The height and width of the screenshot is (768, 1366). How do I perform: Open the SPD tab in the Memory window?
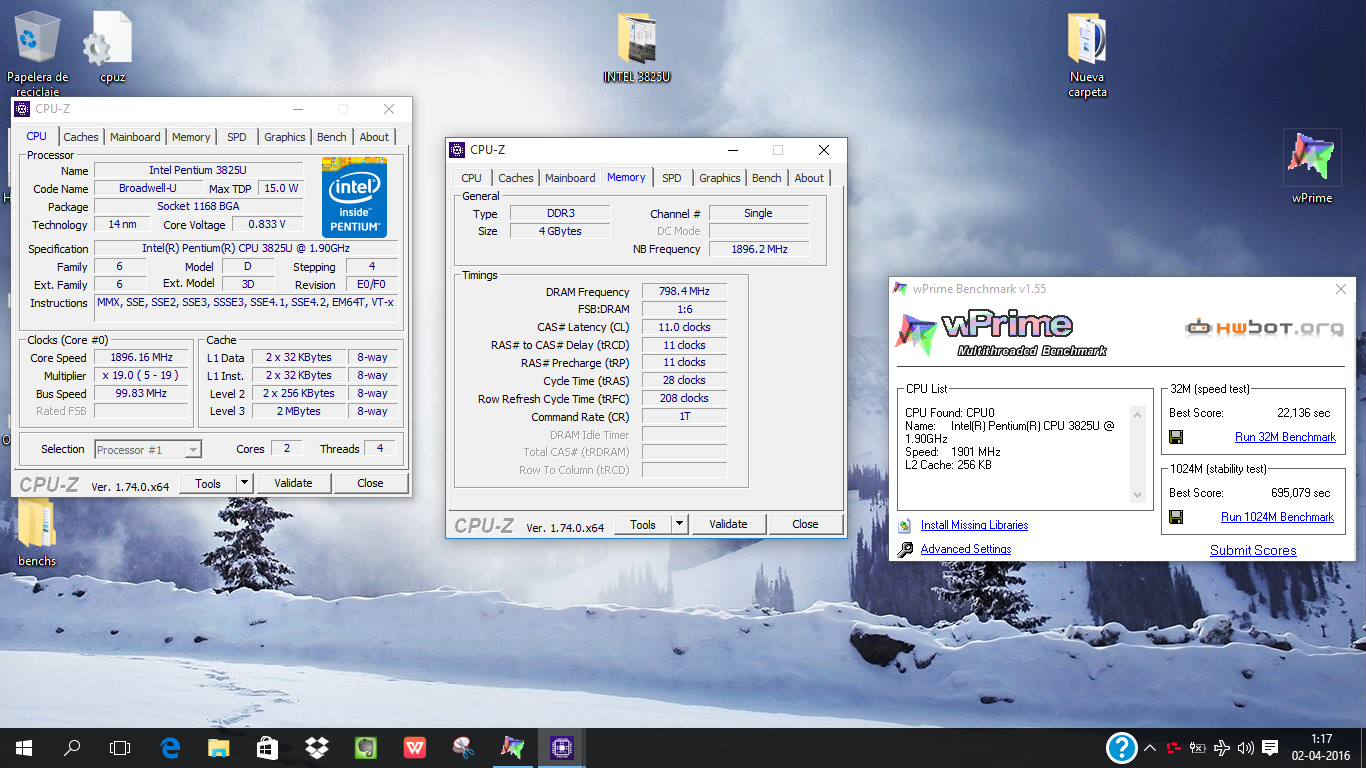[671, 178]
